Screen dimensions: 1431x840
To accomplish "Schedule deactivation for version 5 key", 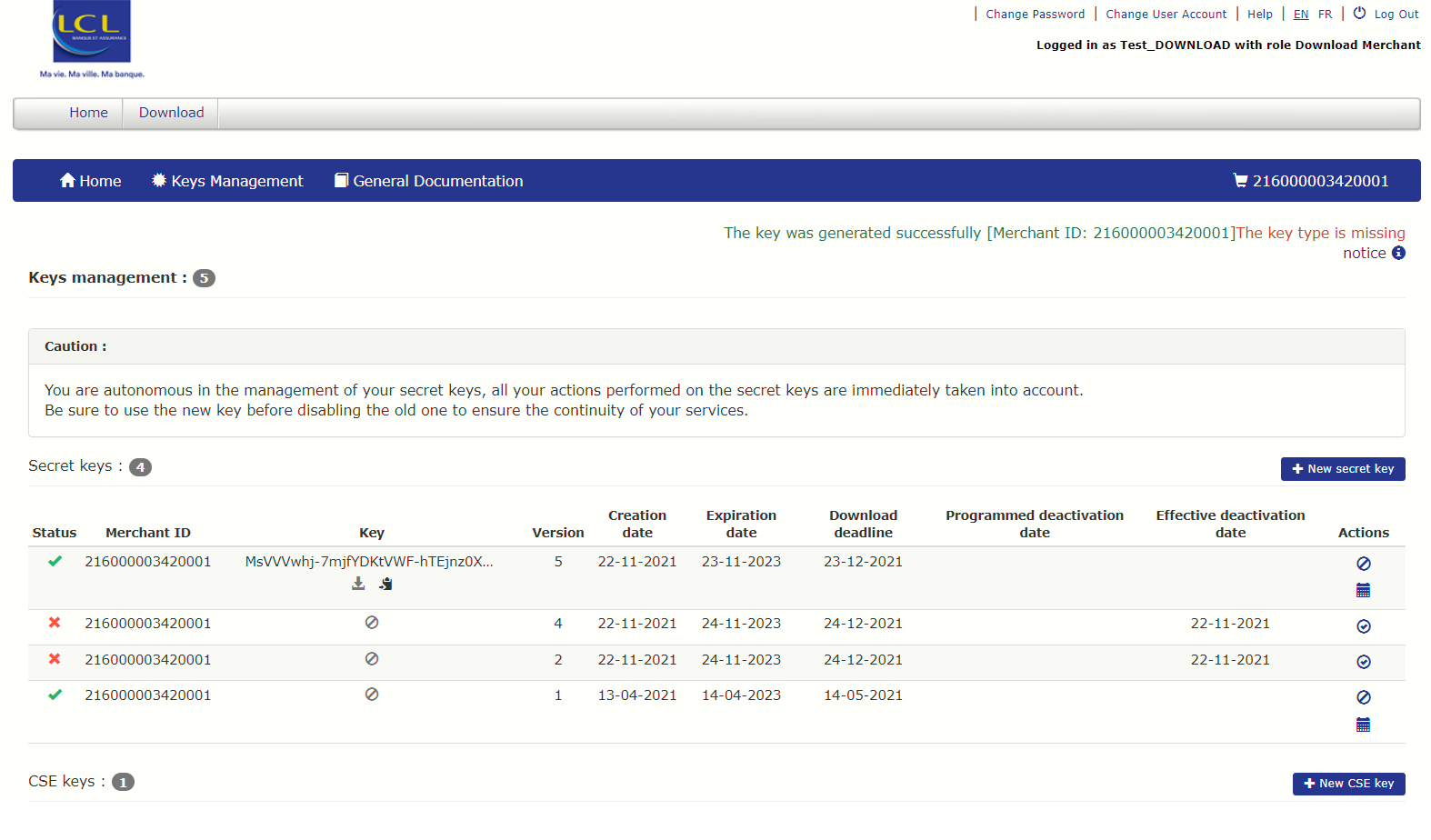I will pyautogui.click(x=1364, y=590).
